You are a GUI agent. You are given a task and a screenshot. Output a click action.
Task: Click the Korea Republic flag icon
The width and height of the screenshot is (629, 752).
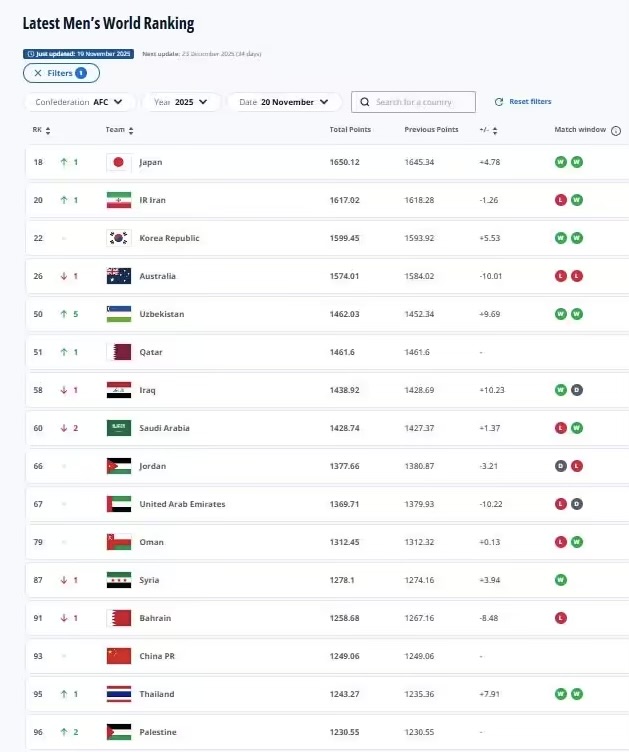coord(119,238)
